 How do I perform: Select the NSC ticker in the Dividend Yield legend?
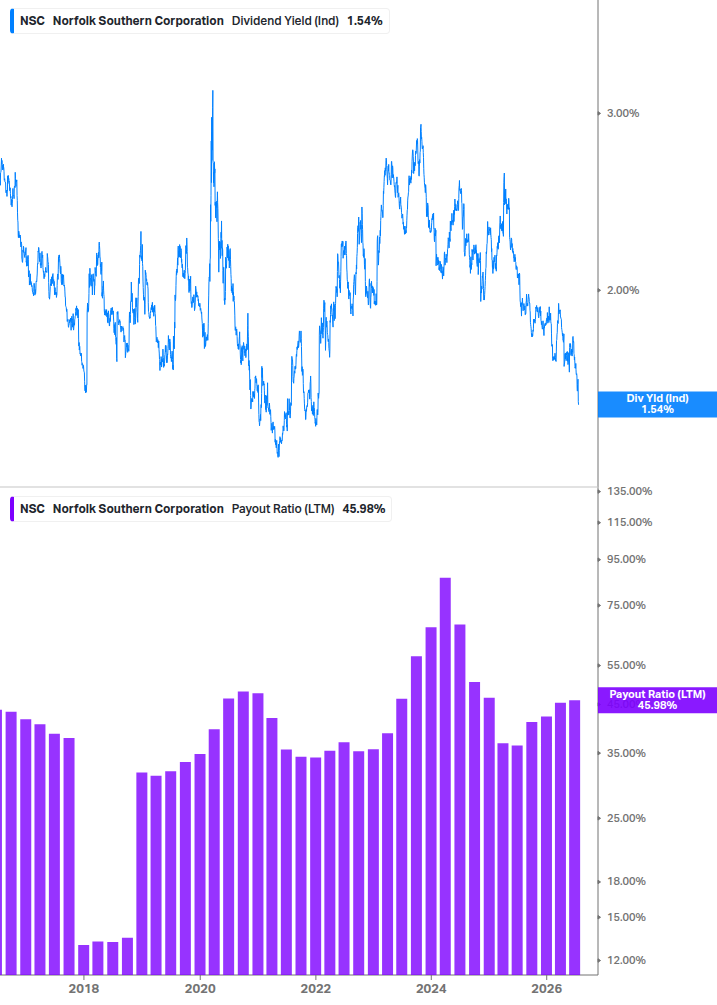[32, 21]
